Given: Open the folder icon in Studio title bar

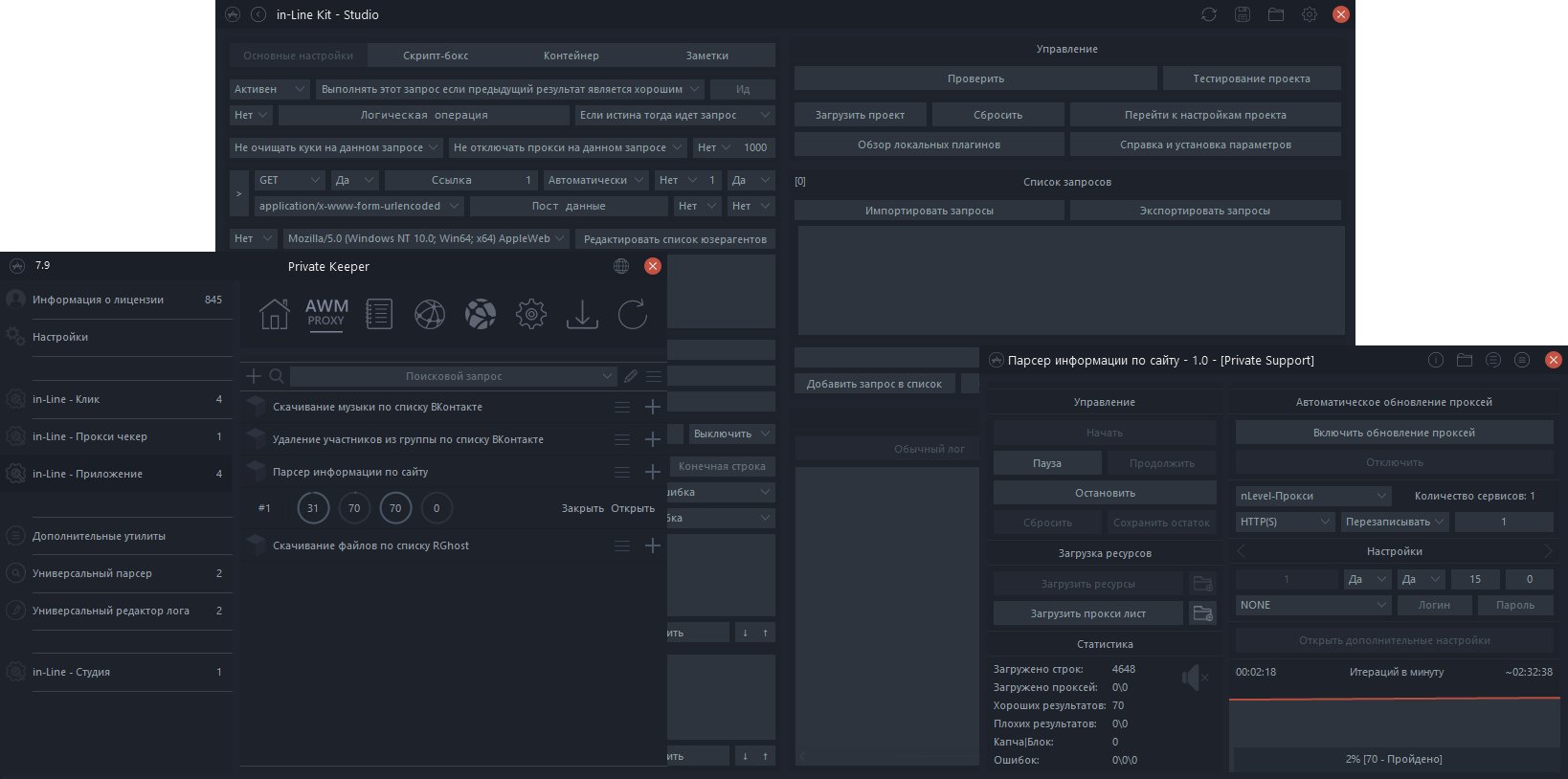Looking at the screenshot, I should pos(1276,14).
